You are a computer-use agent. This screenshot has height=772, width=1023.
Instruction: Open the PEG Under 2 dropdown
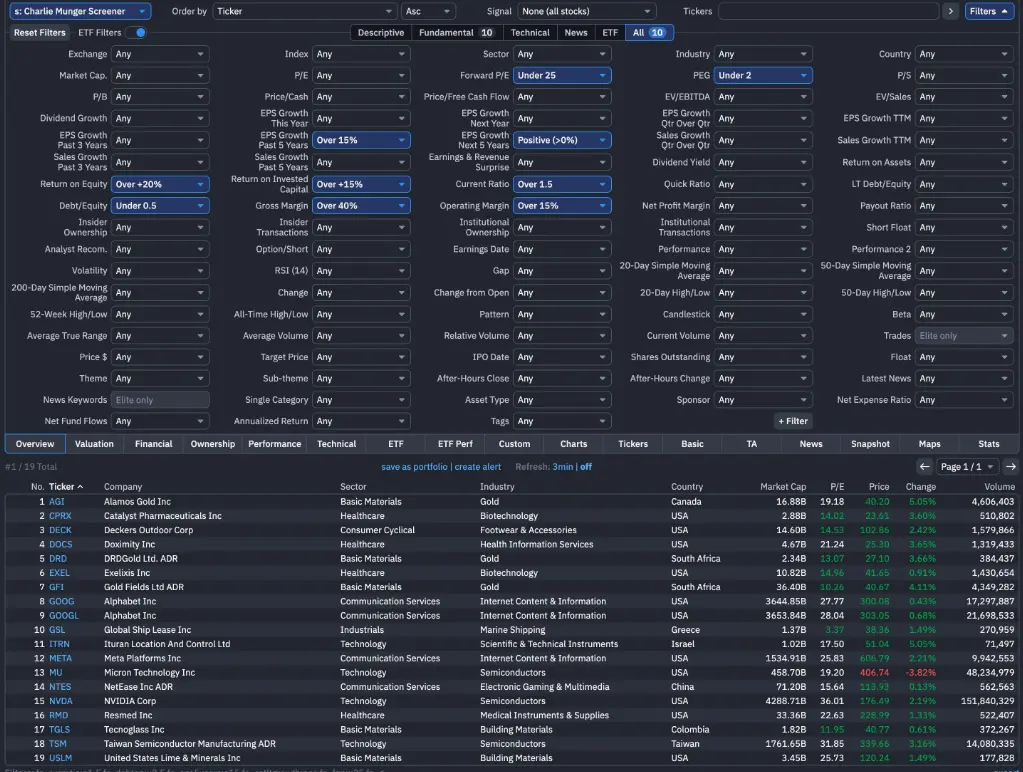(x=763, y=75)
